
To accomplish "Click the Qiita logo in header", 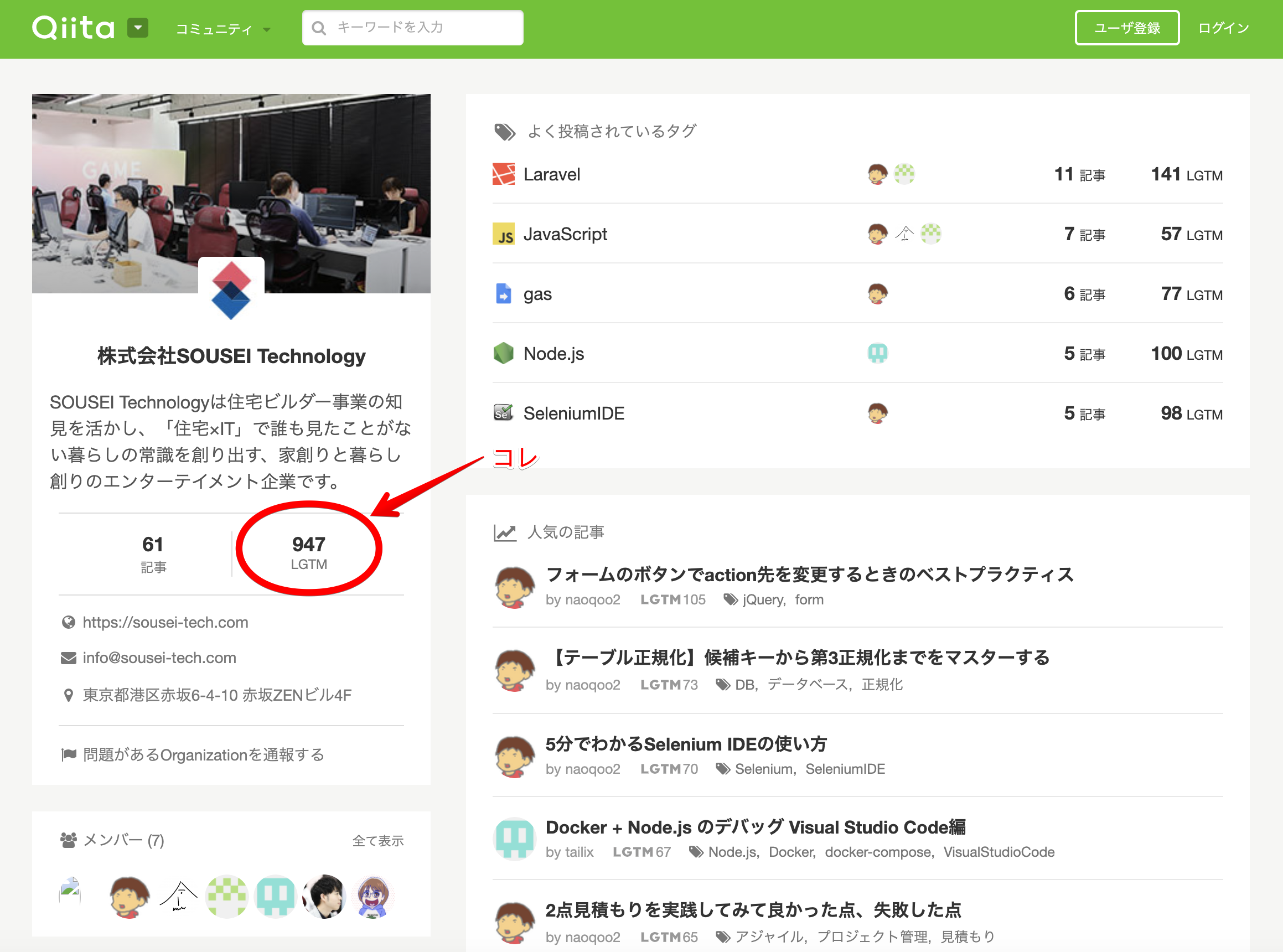I will 73,28.
